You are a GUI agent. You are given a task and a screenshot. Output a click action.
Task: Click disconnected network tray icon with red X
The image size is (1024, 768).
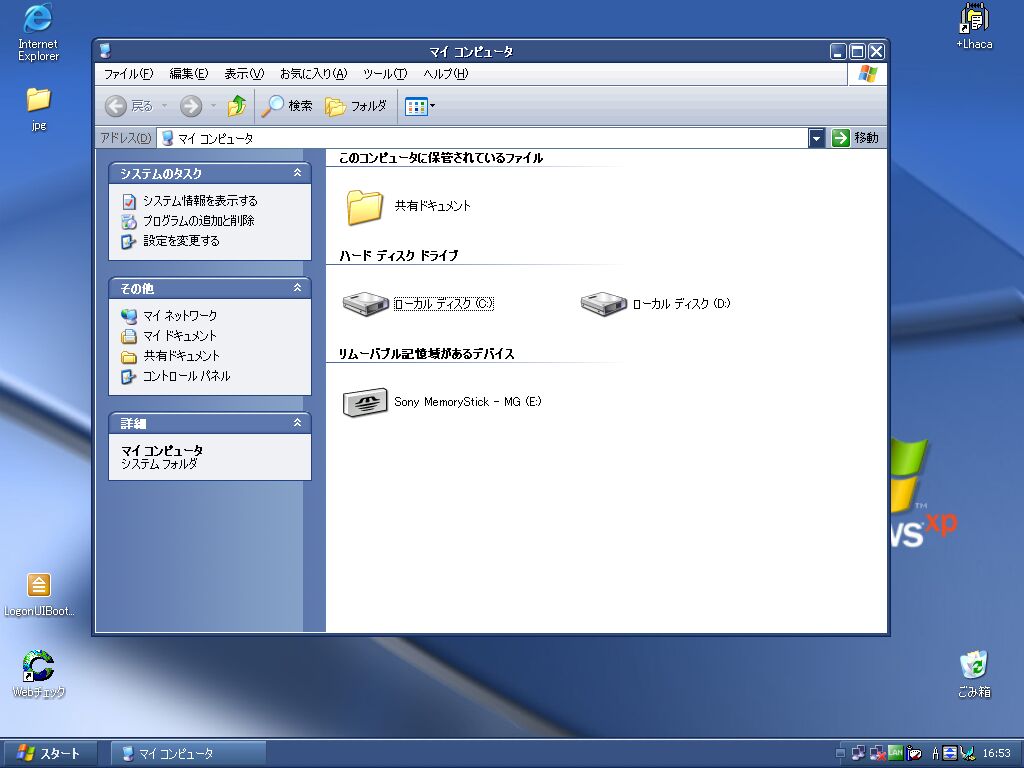click(x=877, y=753)
